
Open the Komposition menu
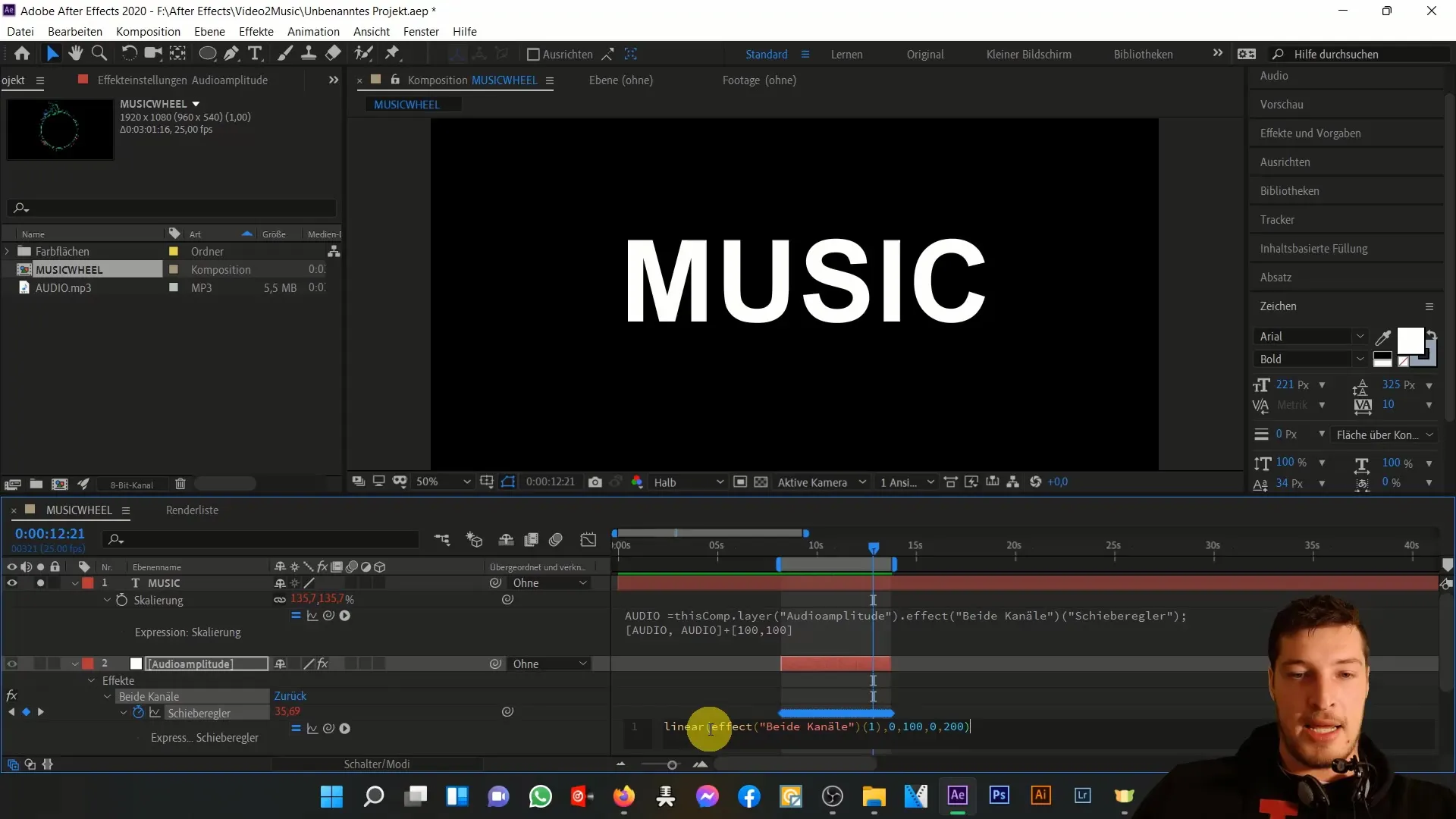pyautogui.click(x=148, y=32)
